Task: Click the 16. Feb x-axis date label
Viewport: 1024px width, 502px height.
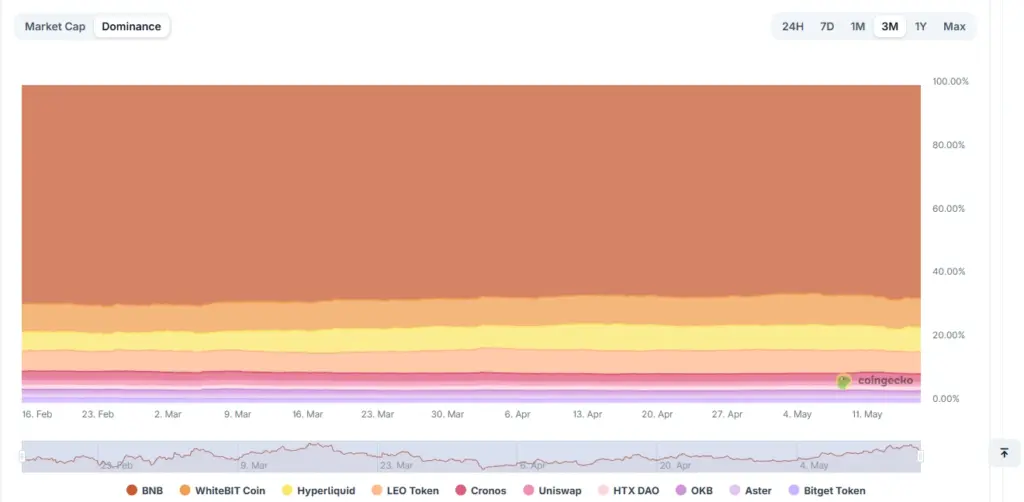Action: [x=37, y=415]
